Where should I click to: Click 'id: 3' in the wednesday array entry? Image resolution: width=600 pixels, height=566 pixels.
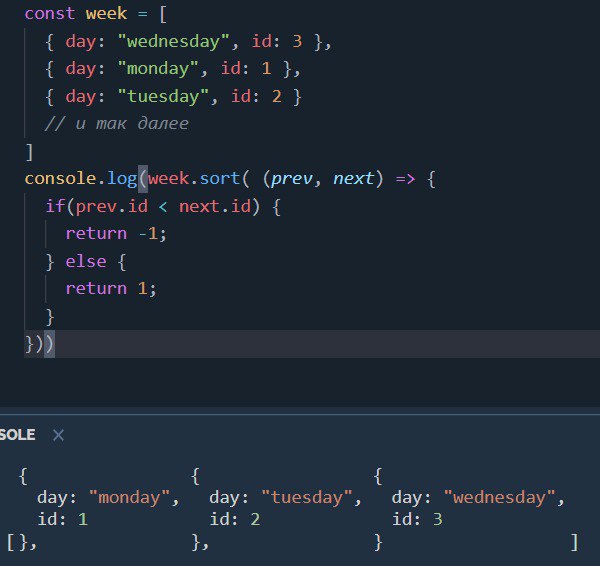(x=277, y=41)
